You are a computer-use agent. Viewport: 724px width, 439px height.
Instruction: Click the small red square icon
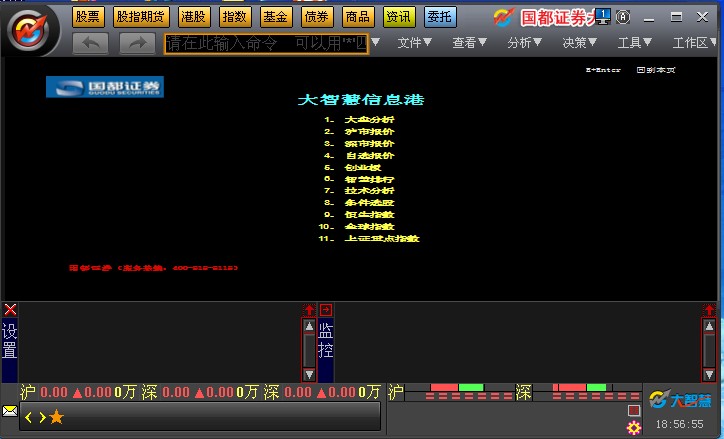coord(634,410)
